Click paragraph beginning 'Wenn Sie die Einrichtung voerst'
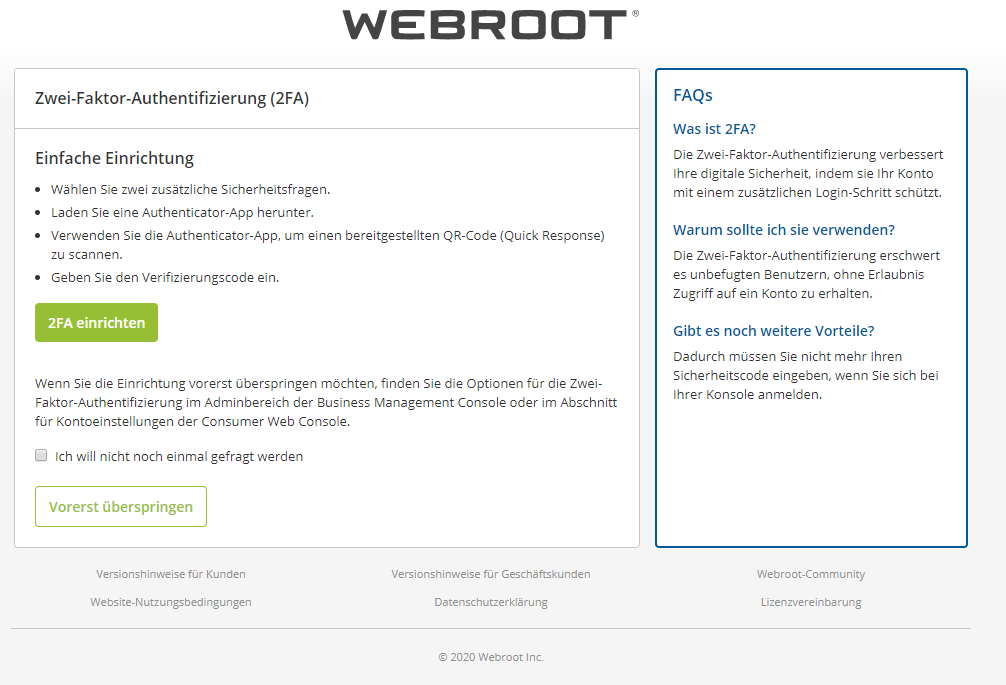The width and height of the screenshot is (1006, 685). click(x=326, y=402)
